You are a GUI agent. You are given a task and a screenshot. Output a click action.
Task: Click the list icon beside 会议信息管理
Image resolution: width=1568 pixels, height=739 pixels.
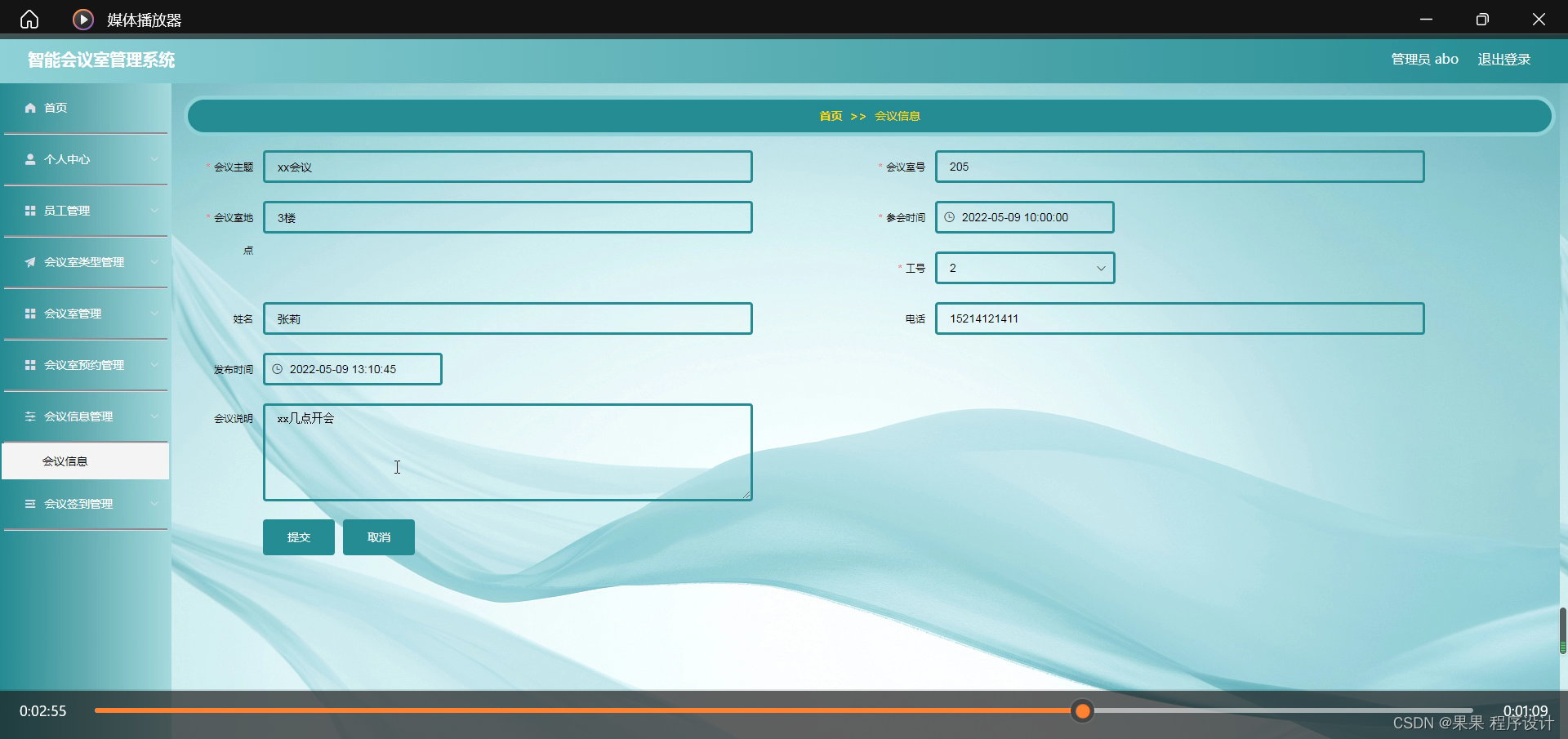(30, 416)
